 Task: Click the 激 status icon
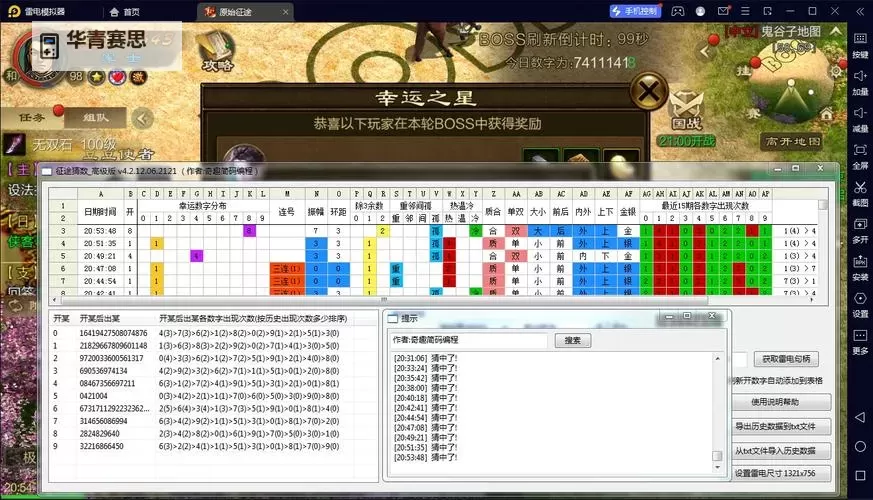point(138,77)
